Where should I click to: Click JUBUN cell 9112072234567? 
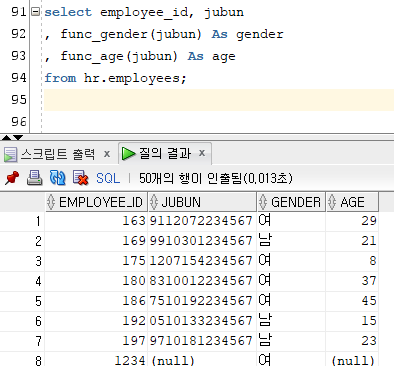tap(201, 221)
